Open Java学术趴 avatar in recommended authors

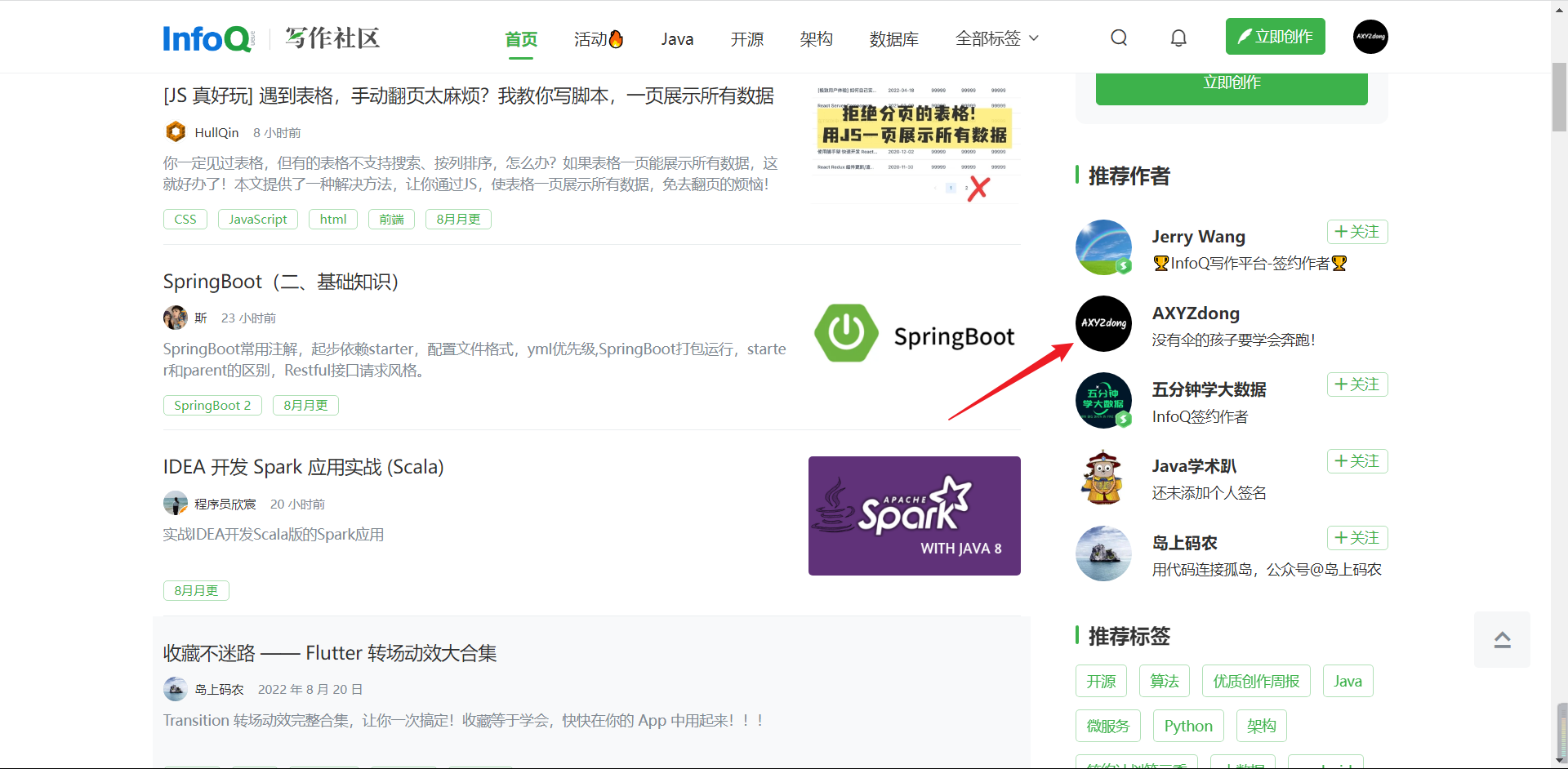pyautogui.click(x=1103, y=477)
